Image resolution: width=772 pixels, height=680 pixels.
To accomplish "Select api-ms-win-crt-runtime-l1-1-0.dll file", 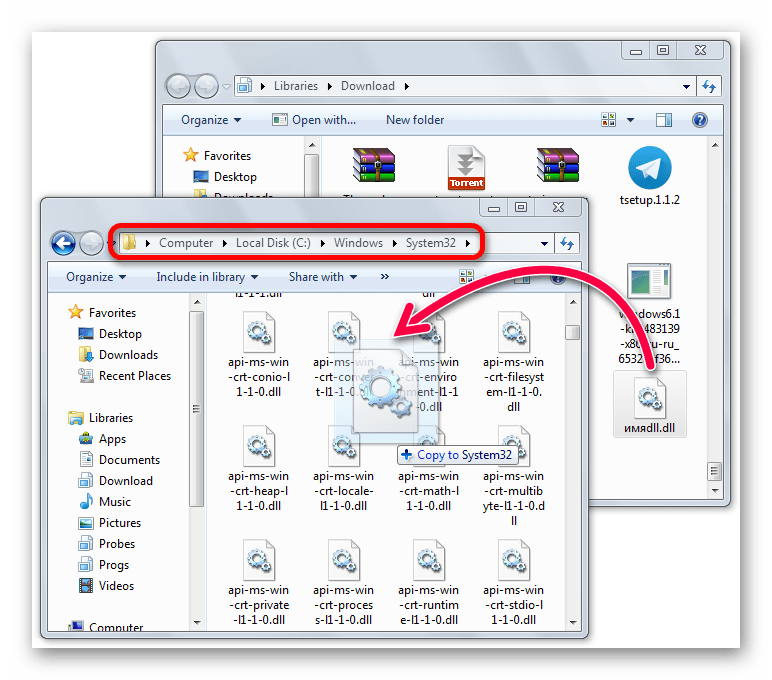I will point(429,583).
